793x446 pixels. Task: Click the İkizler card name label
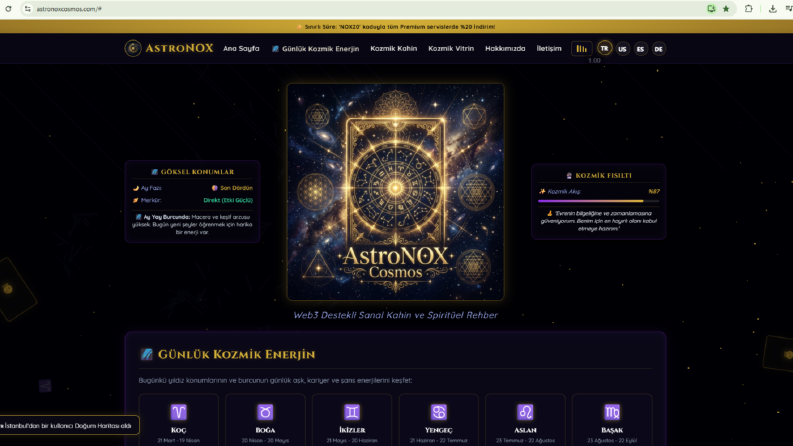click(x=352, y=430)
